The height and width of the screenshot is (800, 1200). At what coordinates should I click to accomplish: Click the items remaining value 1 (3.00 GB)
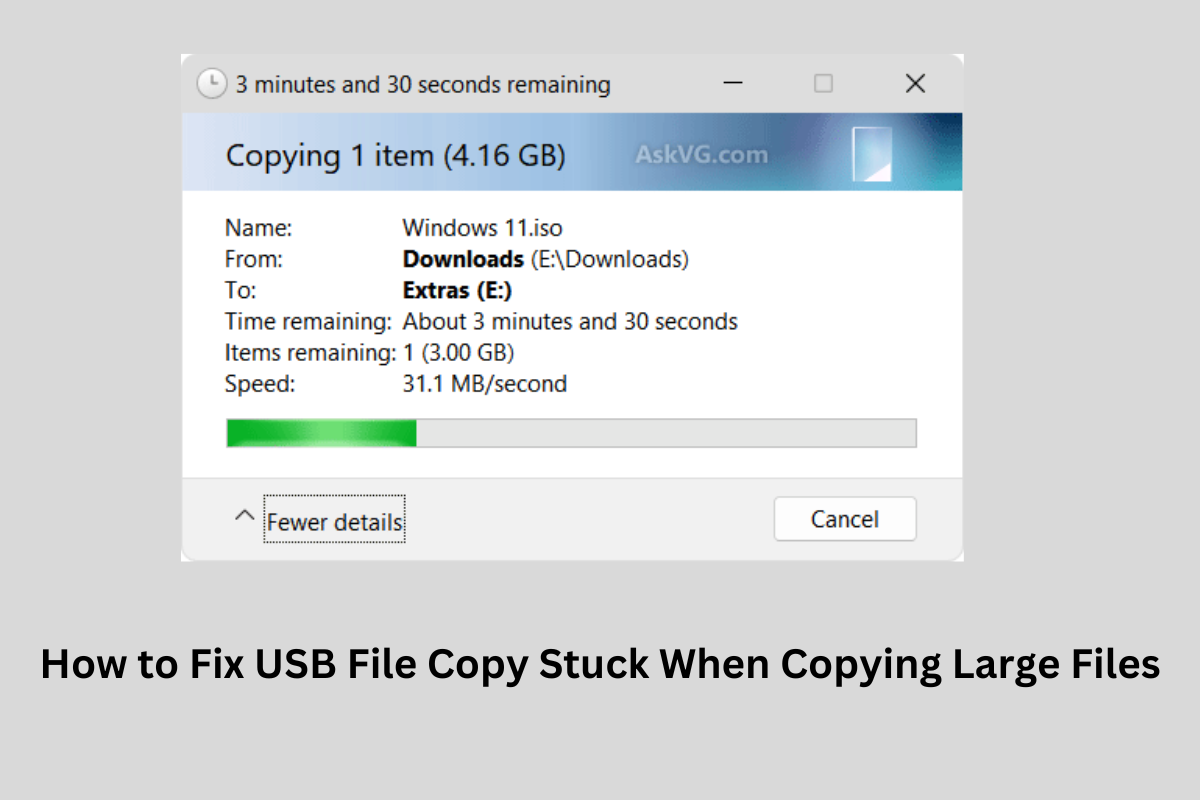tap(458, 353)
